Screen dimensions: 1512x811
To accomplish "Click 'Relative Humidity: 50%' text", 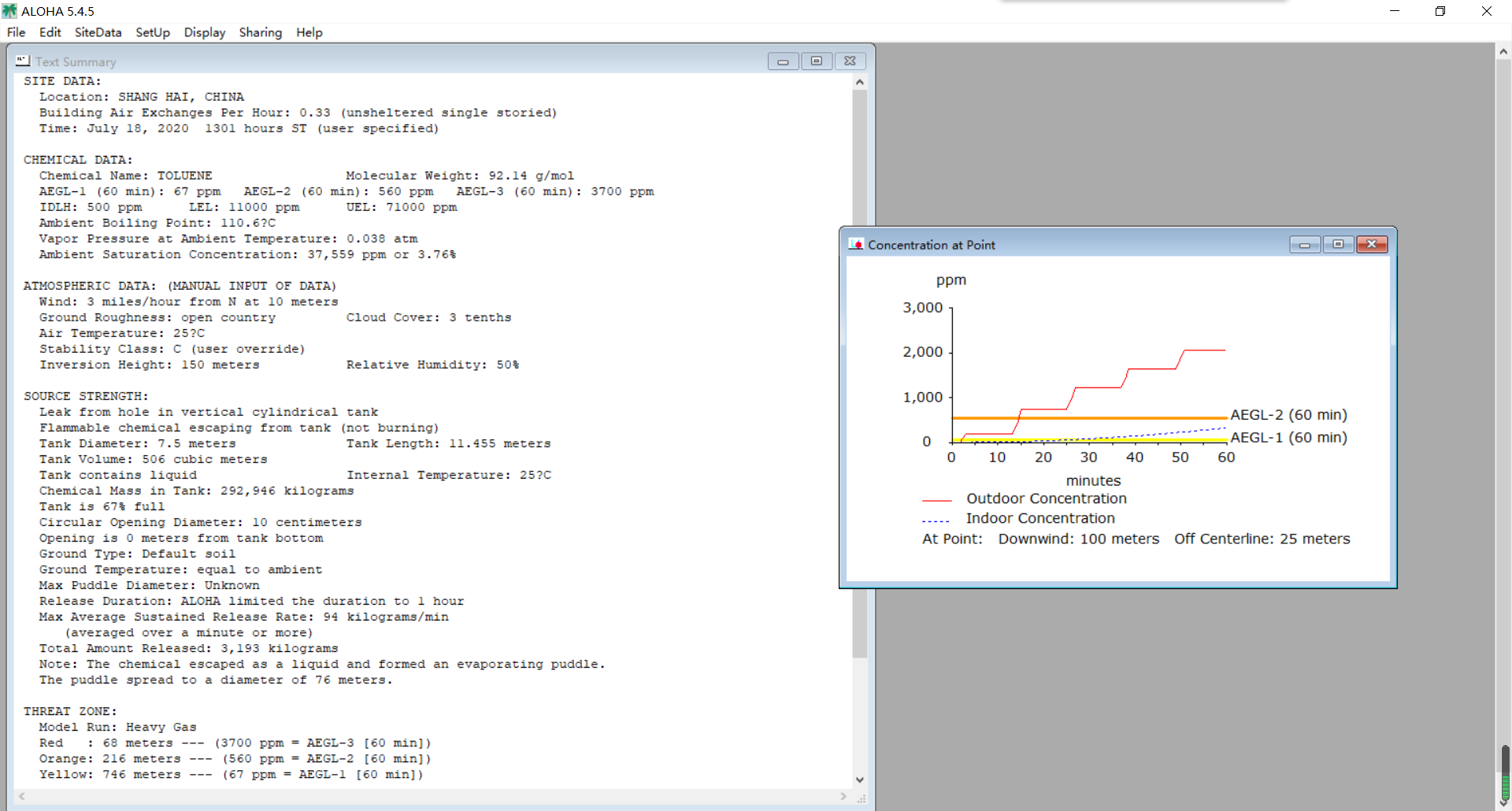I will 432,365.
